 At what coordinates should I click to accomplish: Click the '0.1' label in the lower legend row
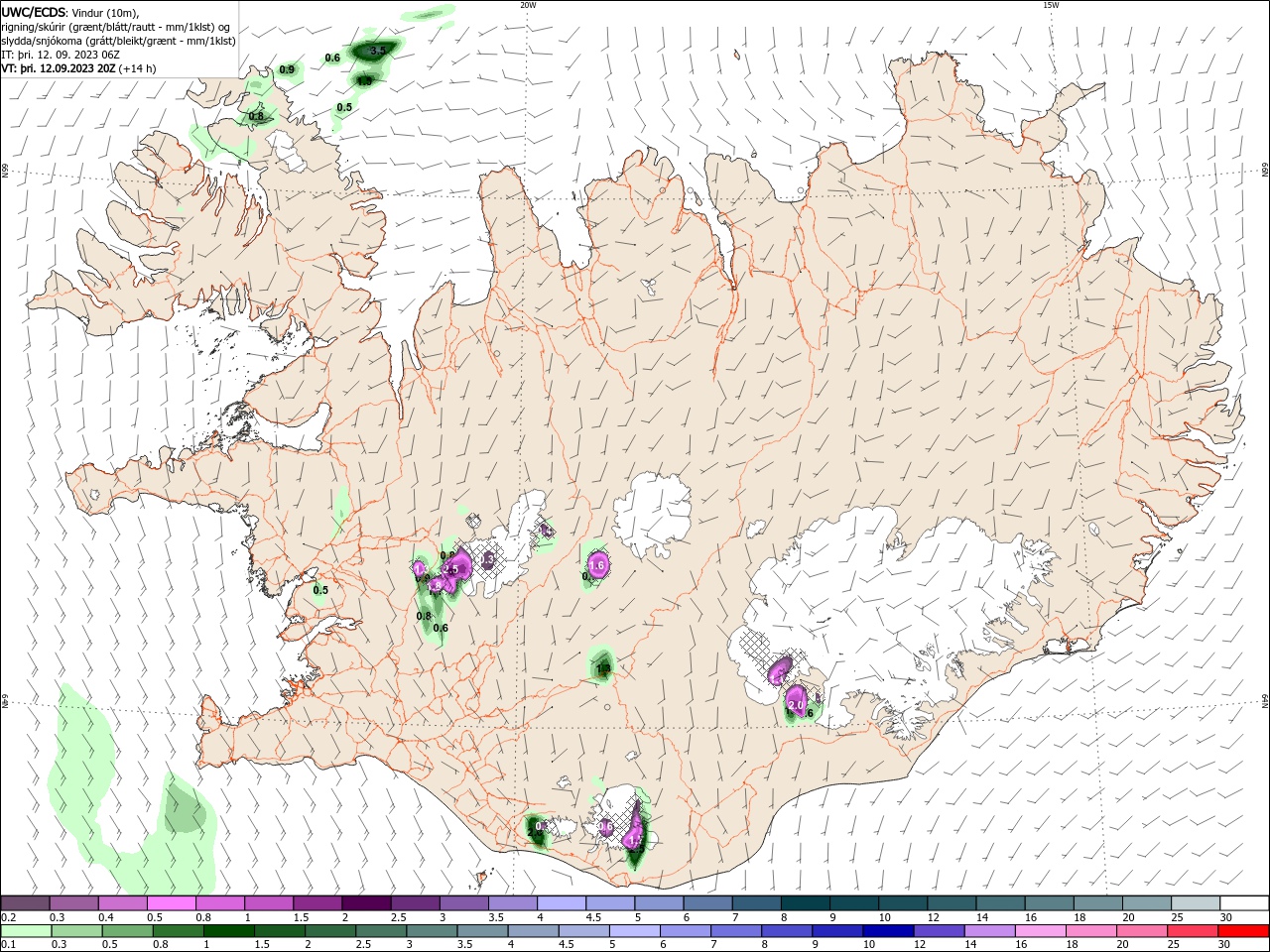pos(7,944)
